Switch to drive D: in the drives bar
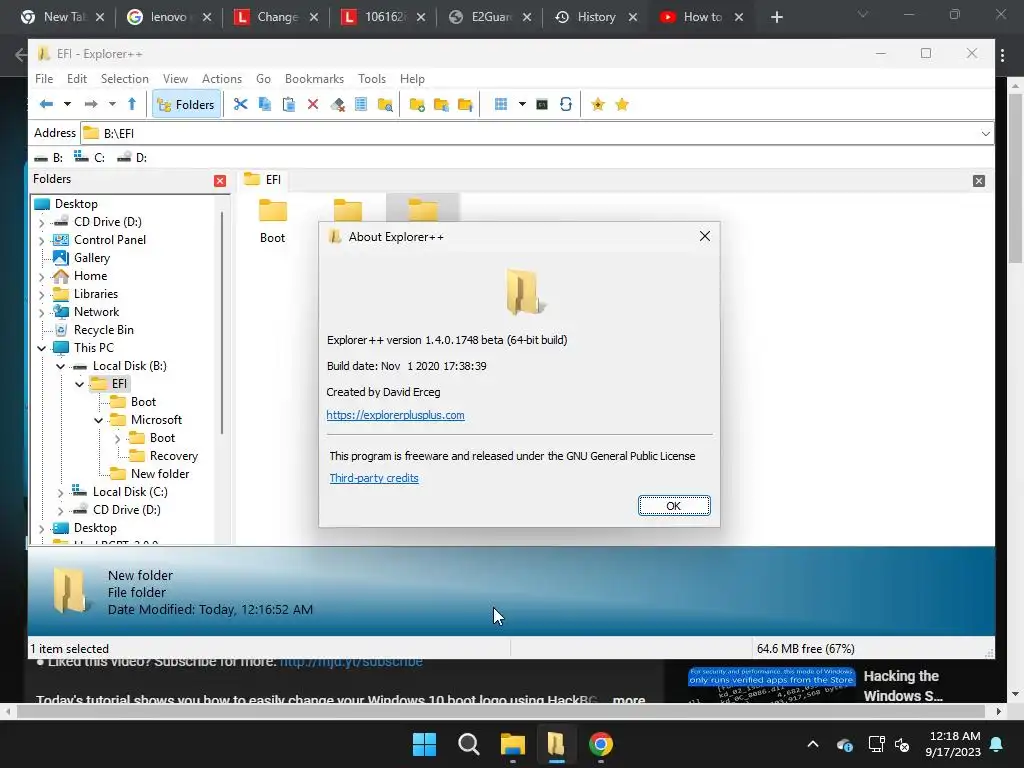 (x=132, y=157)
